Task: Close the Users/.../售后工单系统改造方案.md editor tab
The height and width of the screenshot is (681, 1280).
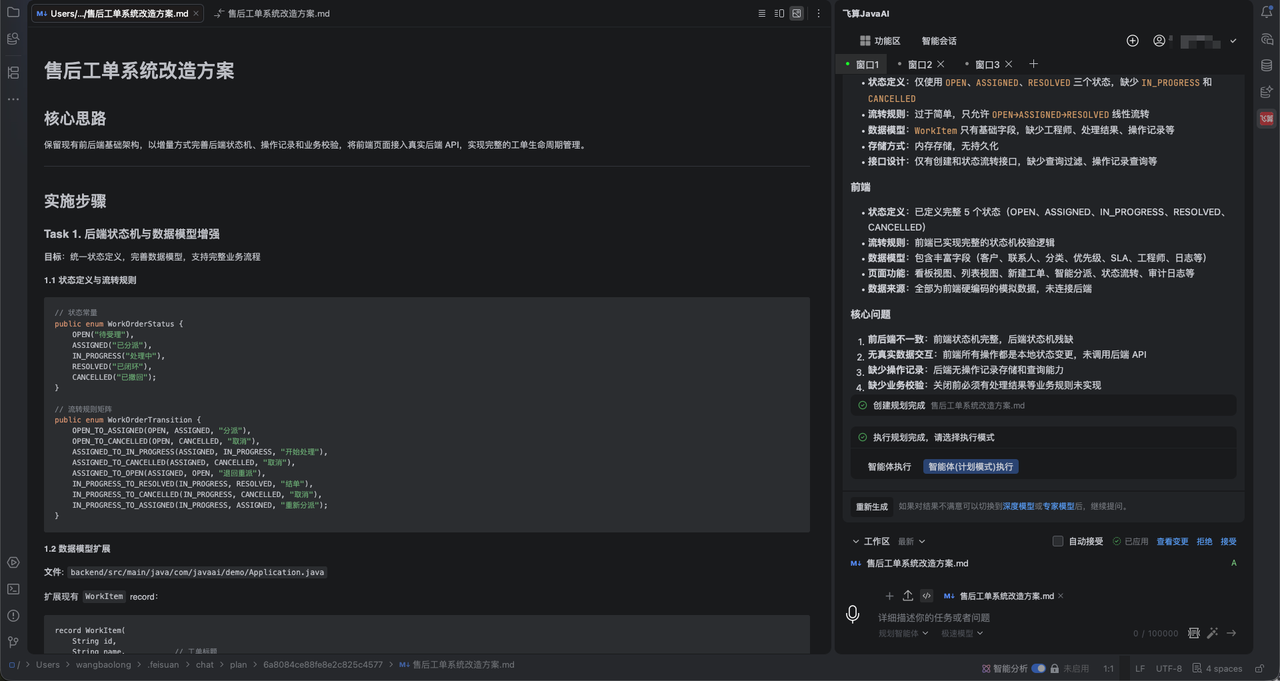Action: click(196, 13)
